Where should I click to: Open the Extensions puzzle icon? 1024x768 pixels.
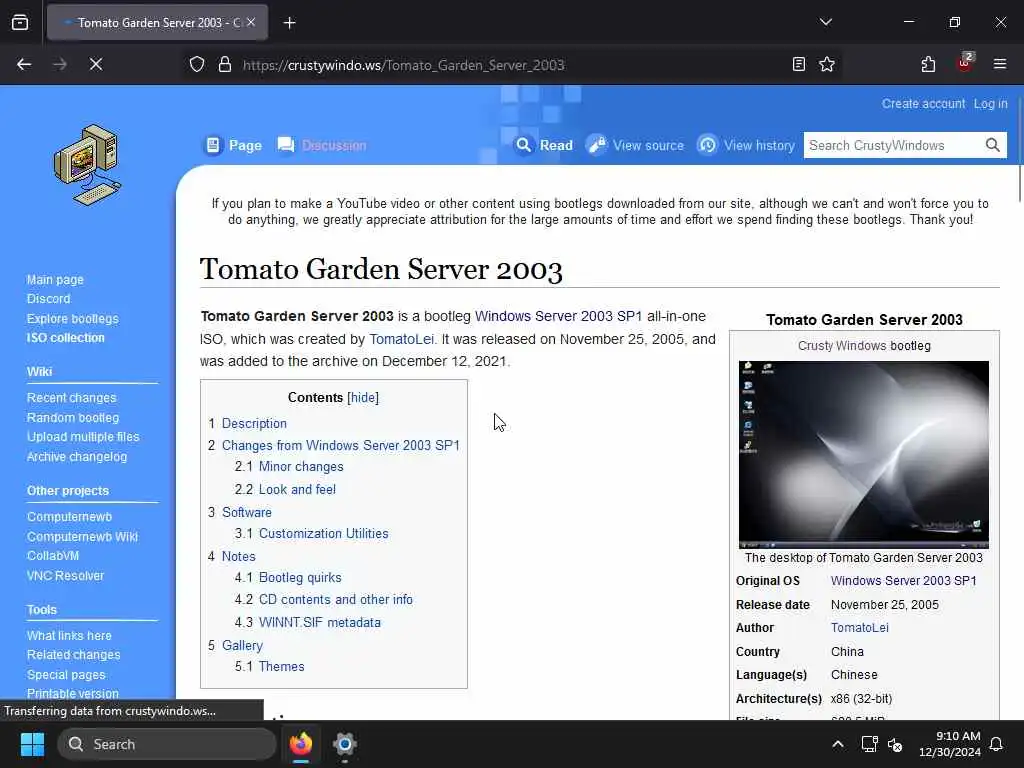(928, 64)
